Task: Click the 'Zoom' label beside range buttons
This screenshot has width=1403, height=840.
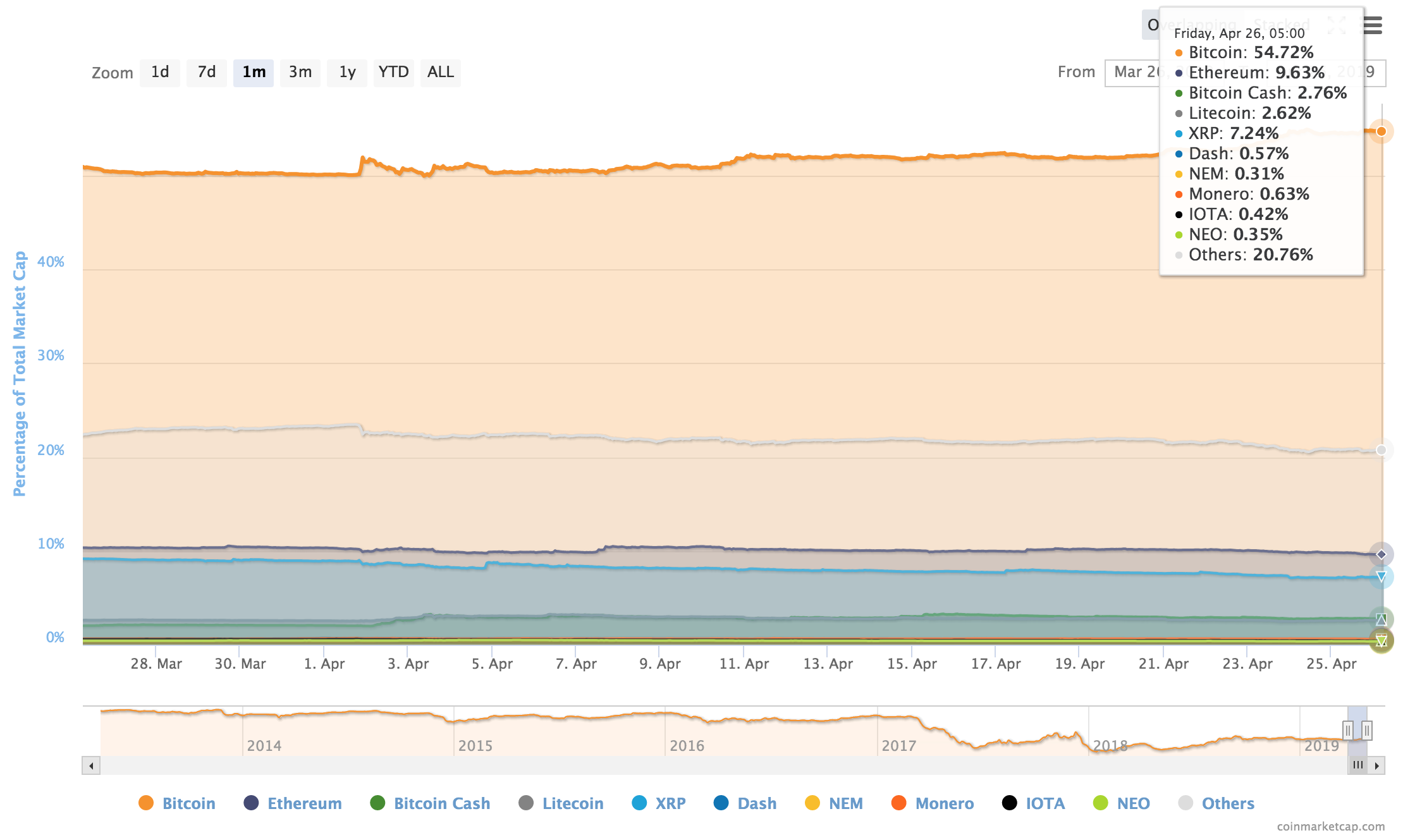Action: point(113,73)
